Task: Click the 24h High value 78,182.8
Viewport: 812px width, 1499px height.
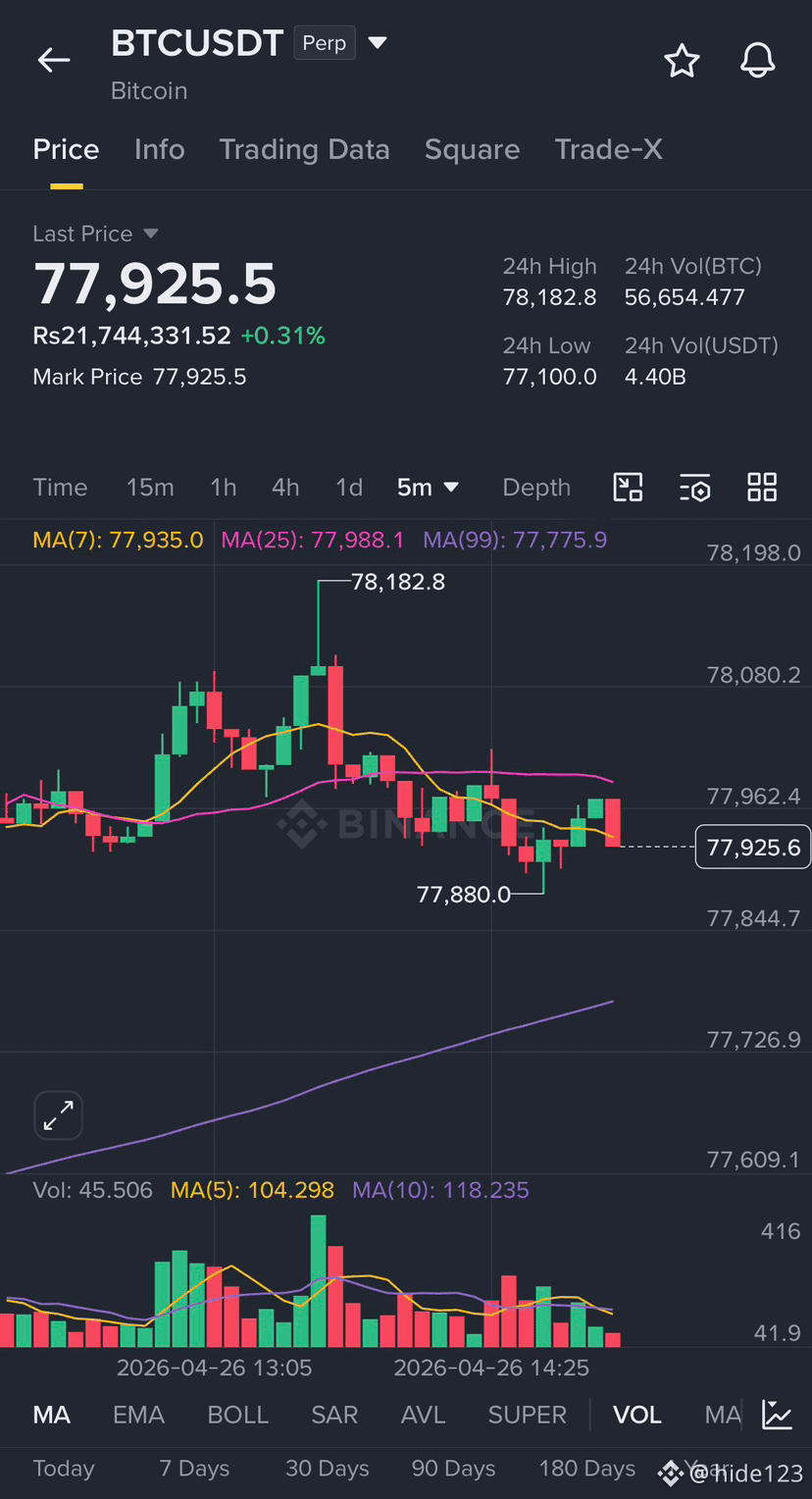Action: [549, 297]
